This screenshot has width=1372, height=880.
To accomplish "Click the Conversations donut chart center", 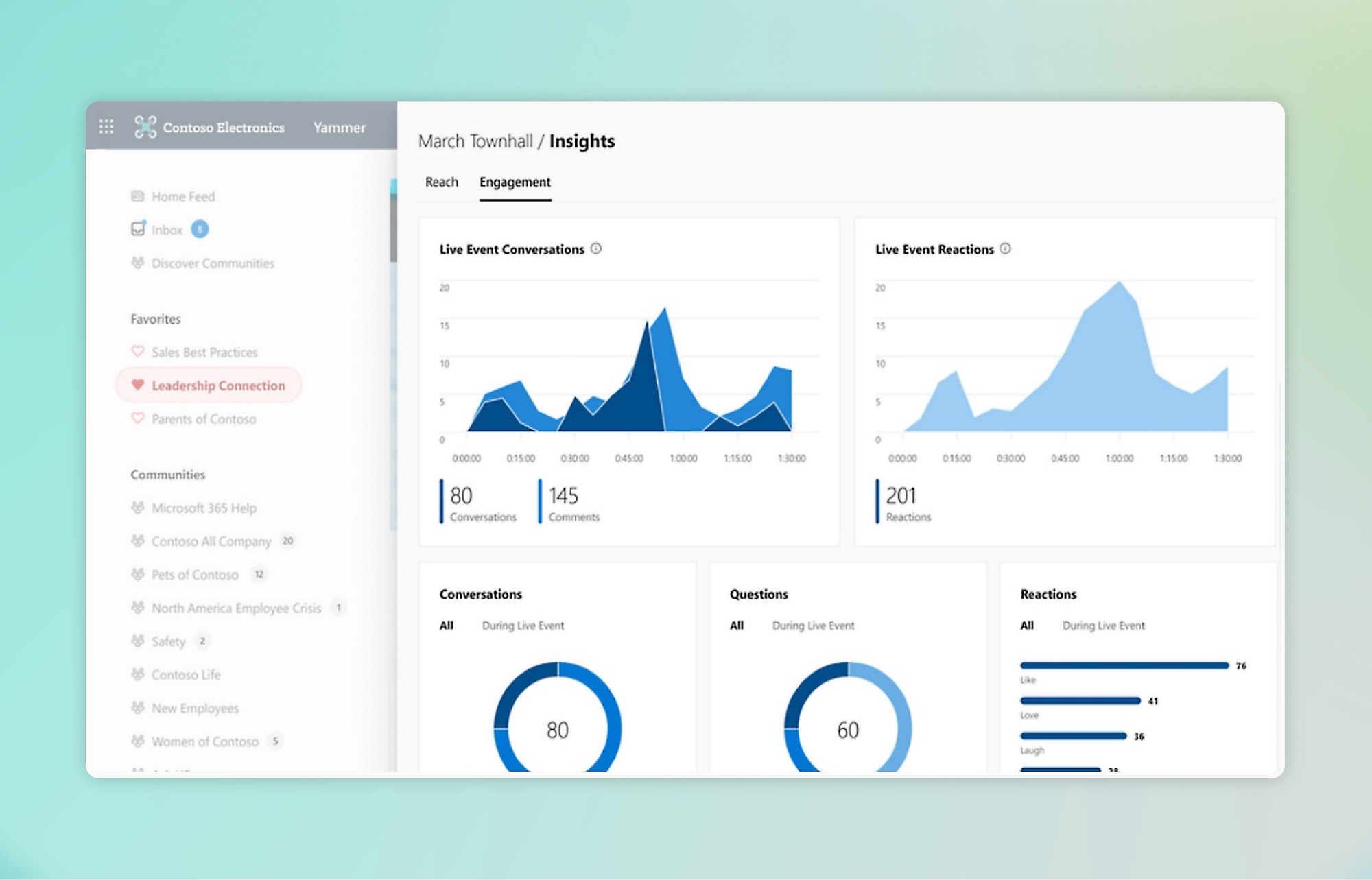I will click(556, 728).
